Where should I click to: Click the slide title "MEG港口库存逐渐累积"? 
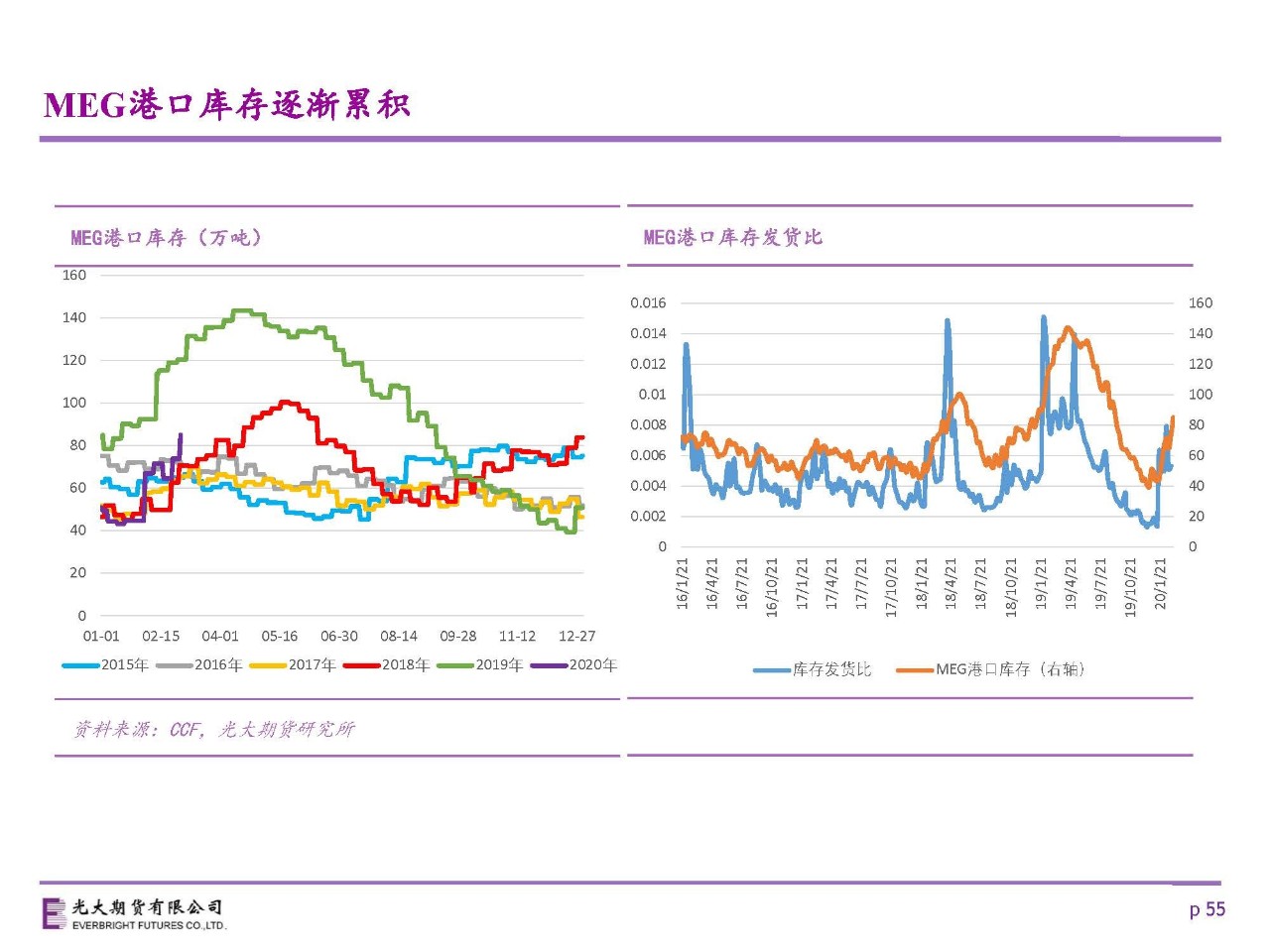pos(227,104)
